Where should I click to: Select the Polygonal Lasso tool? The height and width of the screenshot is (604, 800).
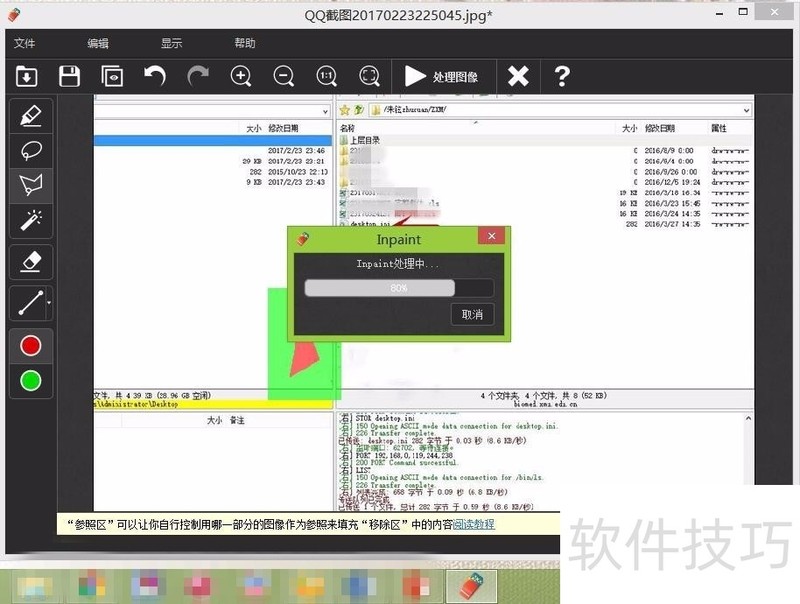click(x=31, y=186)
